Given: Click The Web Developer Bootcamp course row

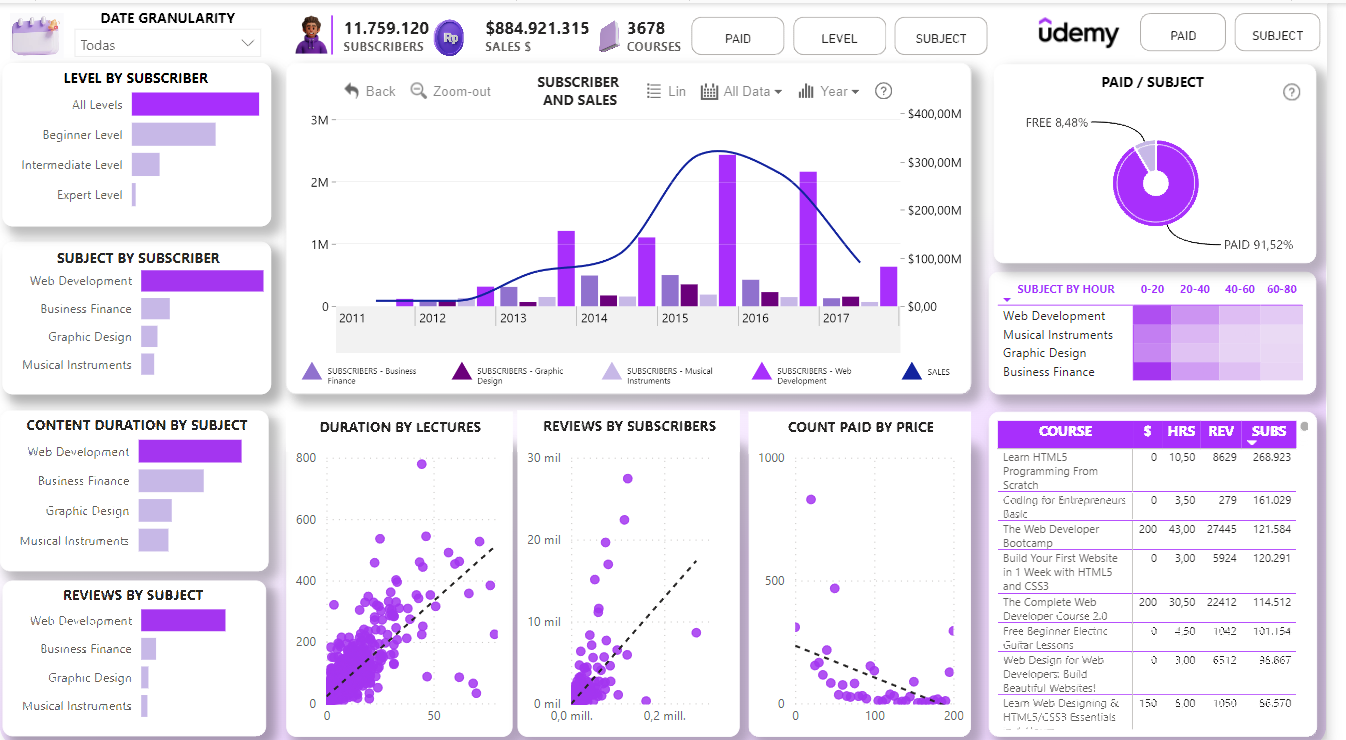Looking at the screenshot, I should click(x=1147, y=535).
